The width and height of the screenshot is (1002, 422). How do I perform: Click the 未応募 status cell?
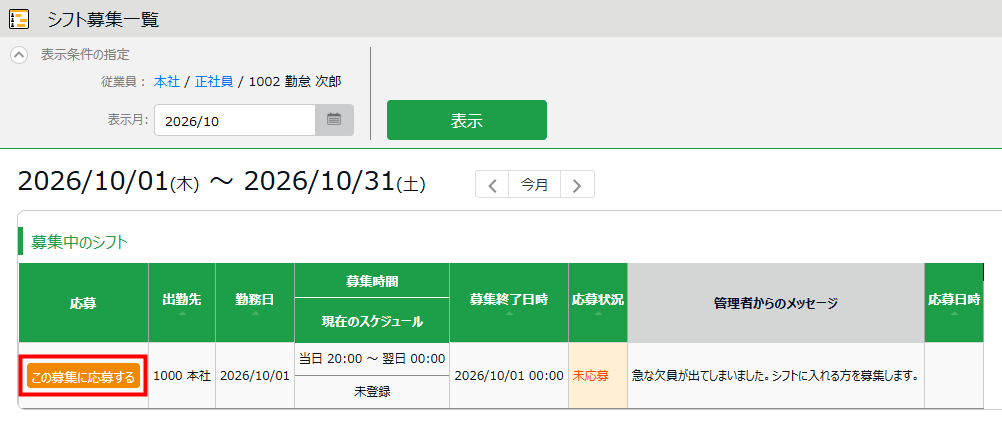pyautogui.click(x=597, y=375)
